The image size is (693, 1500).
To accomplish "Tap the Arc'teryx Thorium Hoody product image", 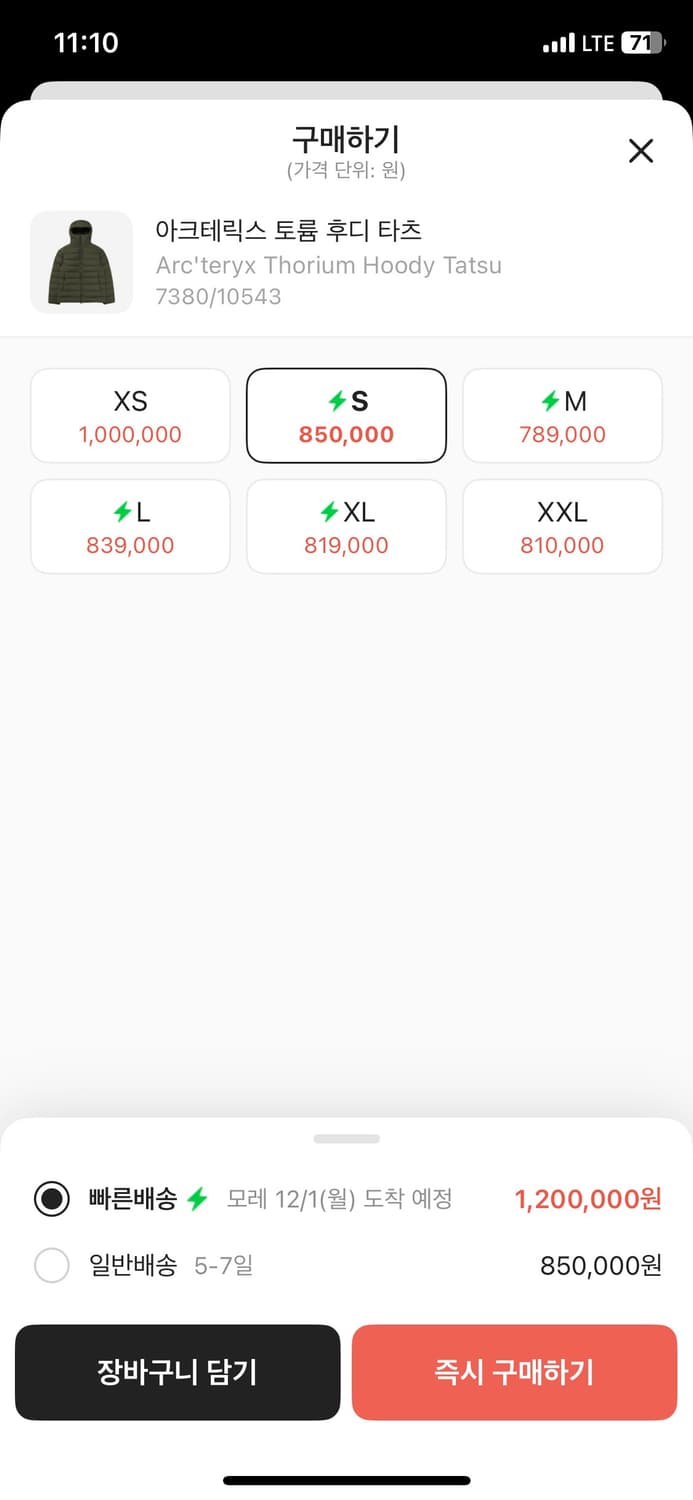I will tap(81, 262).
